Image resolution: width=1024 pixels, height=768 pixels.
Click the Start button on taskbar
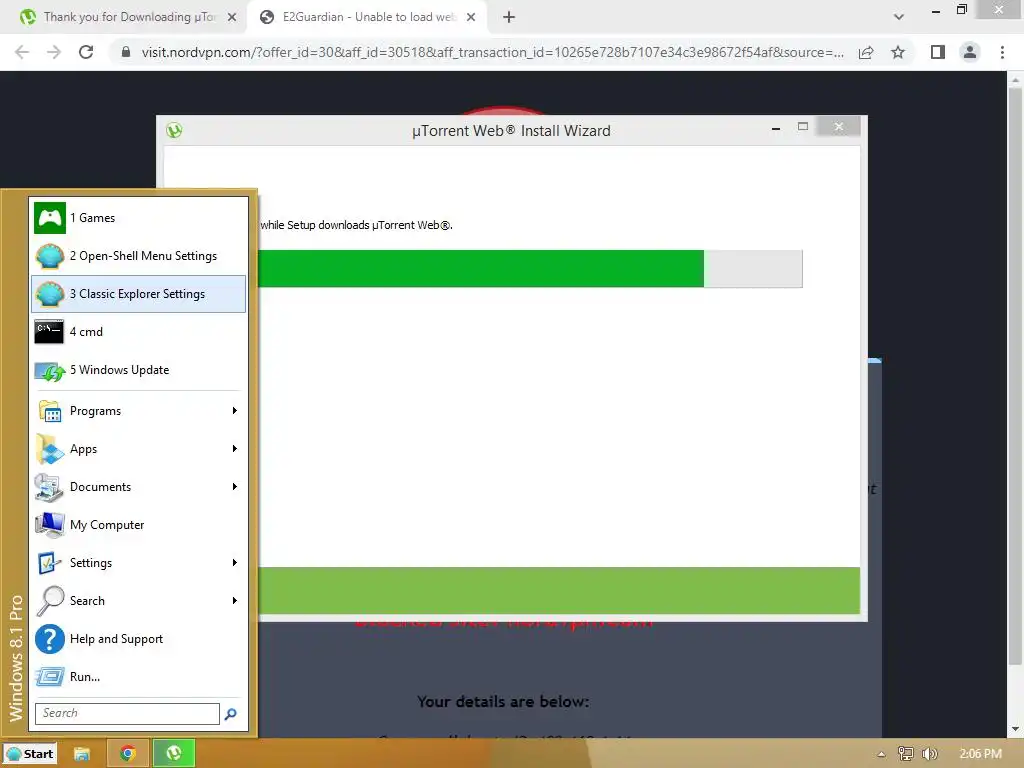pyautogui.click(x=29, y=754)
